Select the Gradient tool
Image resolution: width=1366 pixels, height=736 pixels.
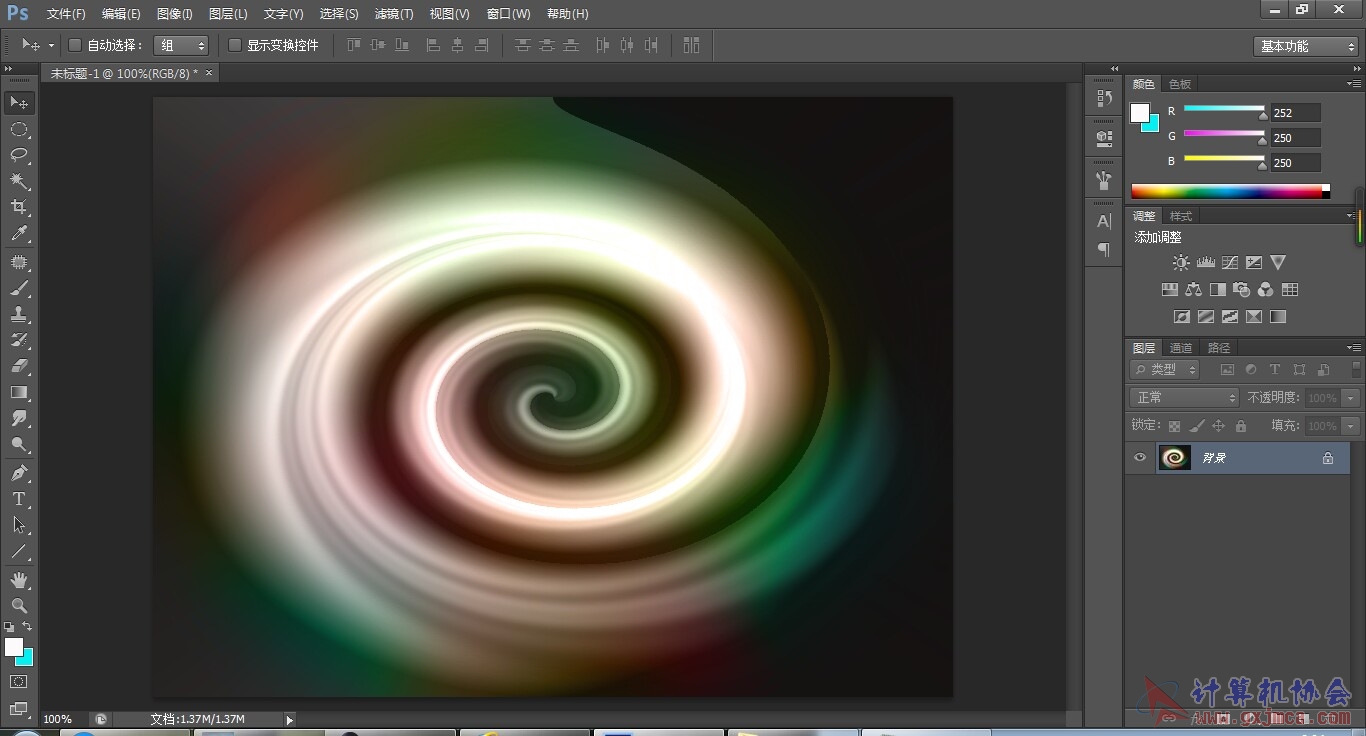coord(19,393)
